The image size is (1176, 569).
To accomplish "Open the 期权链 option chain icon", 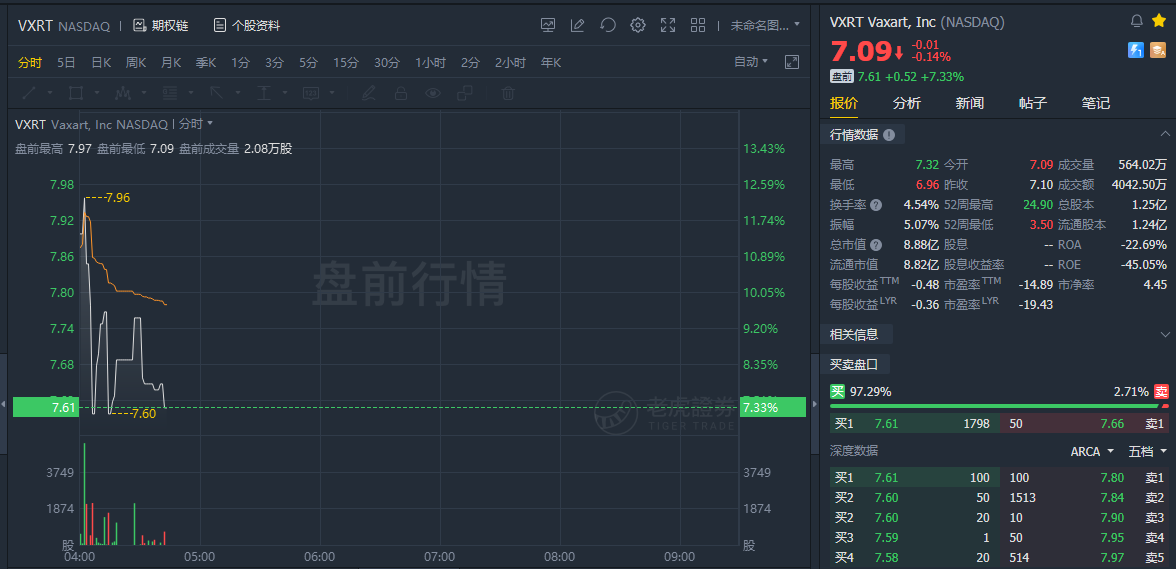I will [140, 25].
